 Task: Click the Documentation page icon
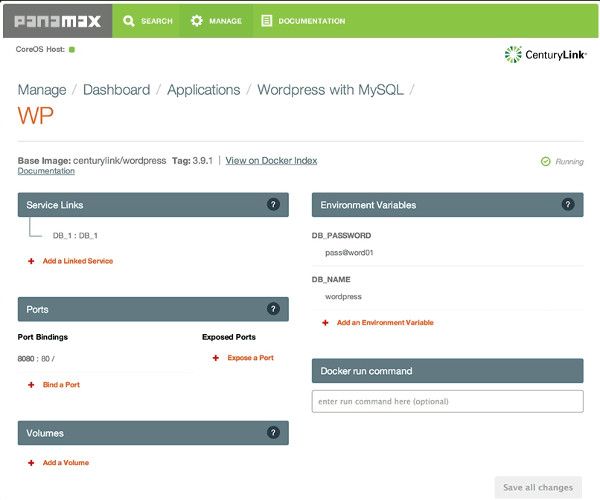click(x=266, y=21)
